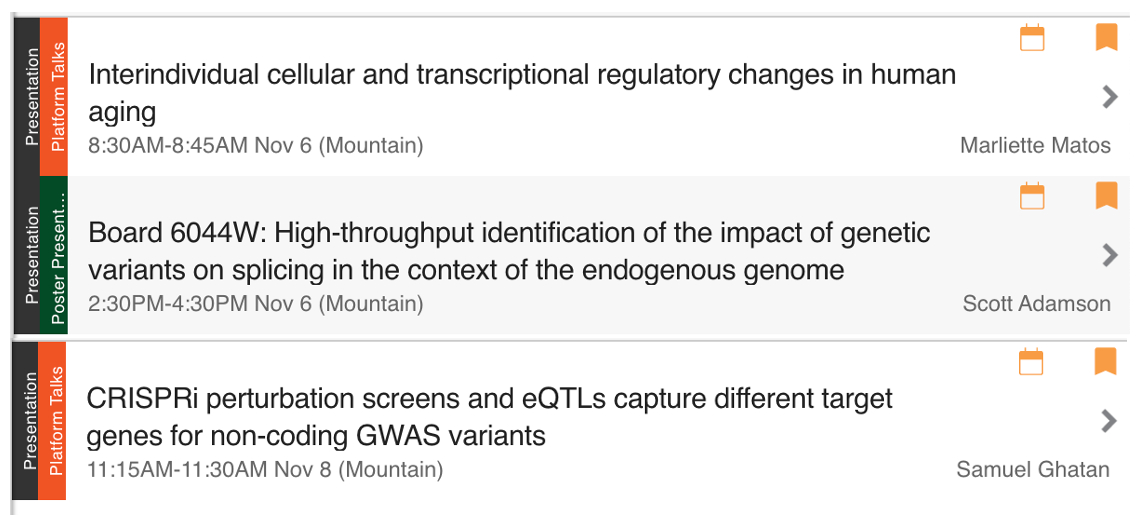The height and width of the screenshot is (516, 1138).
Task: Toggle bookmark on human aging presentation
Action: point(1106,38)
